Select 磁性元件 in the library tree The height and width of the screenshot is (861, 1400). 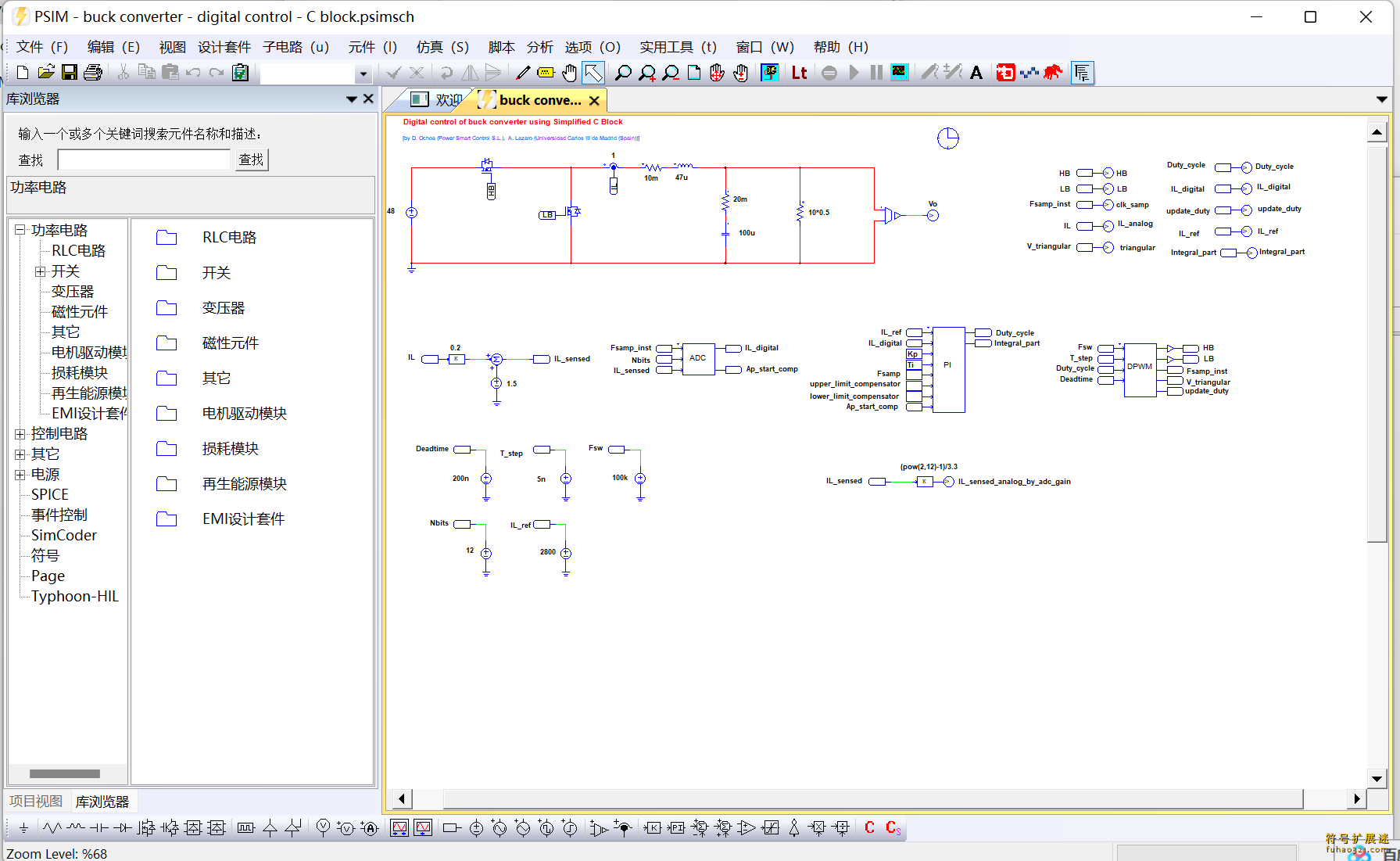[80, 312]
